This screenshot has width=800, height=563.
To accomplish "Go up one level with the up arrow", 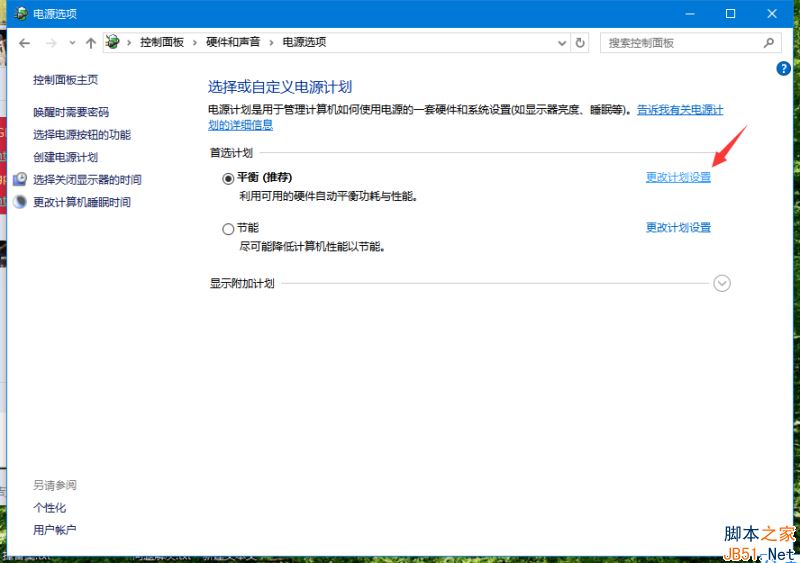I will click(91, 43).
